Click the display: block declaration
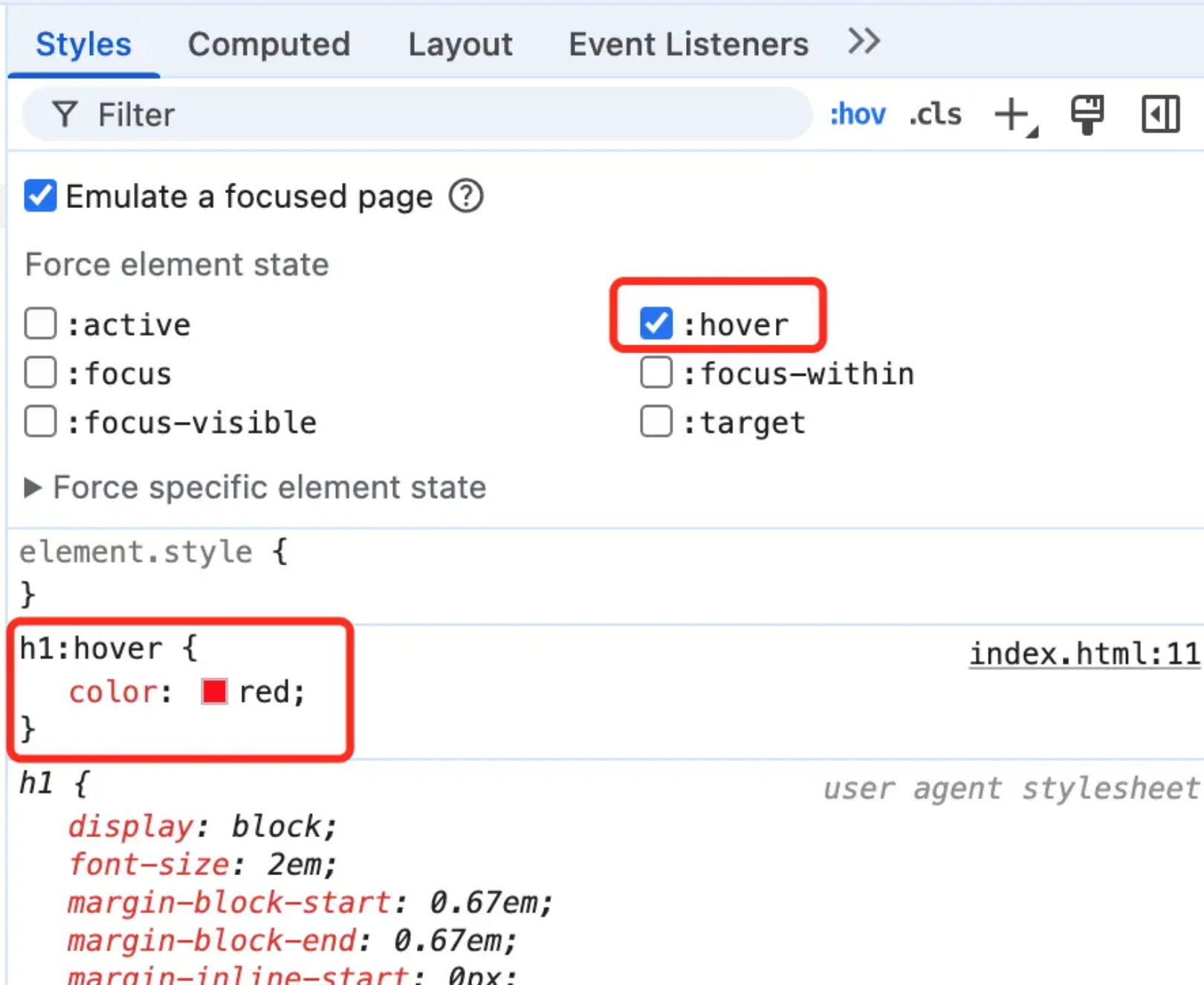This screenshot has height=985, width=1204. tap(202, 826)
